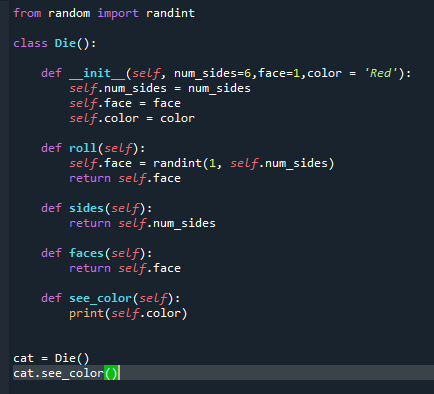Click 'randint' in the import statement

click(170, 13)
